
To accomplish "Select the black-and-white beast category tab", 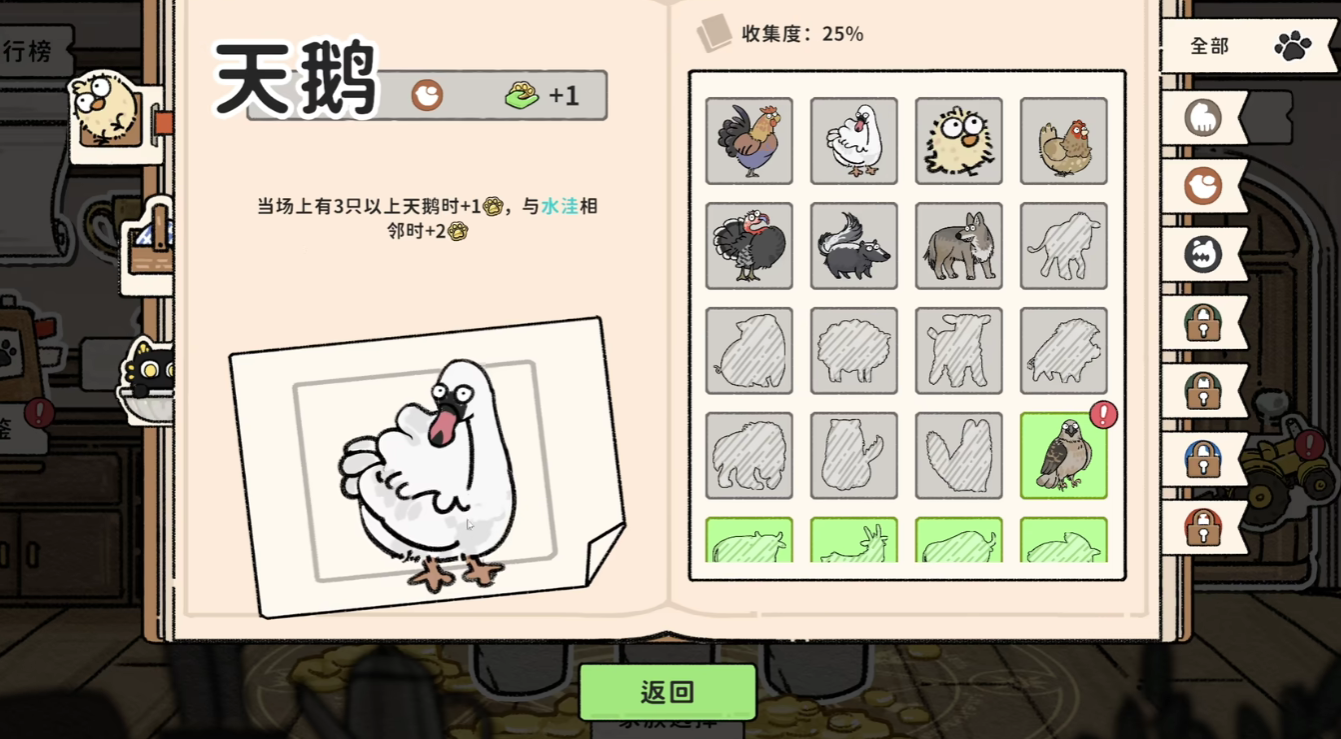I will click(1204, 254).
